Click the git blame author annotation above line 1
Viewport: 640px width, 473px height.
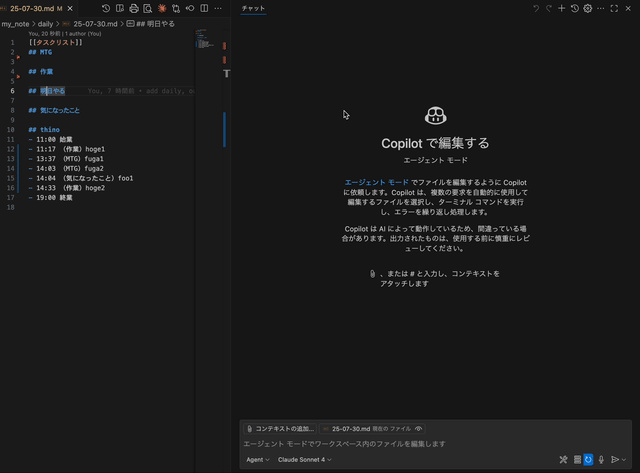click(x=65, y=34)
